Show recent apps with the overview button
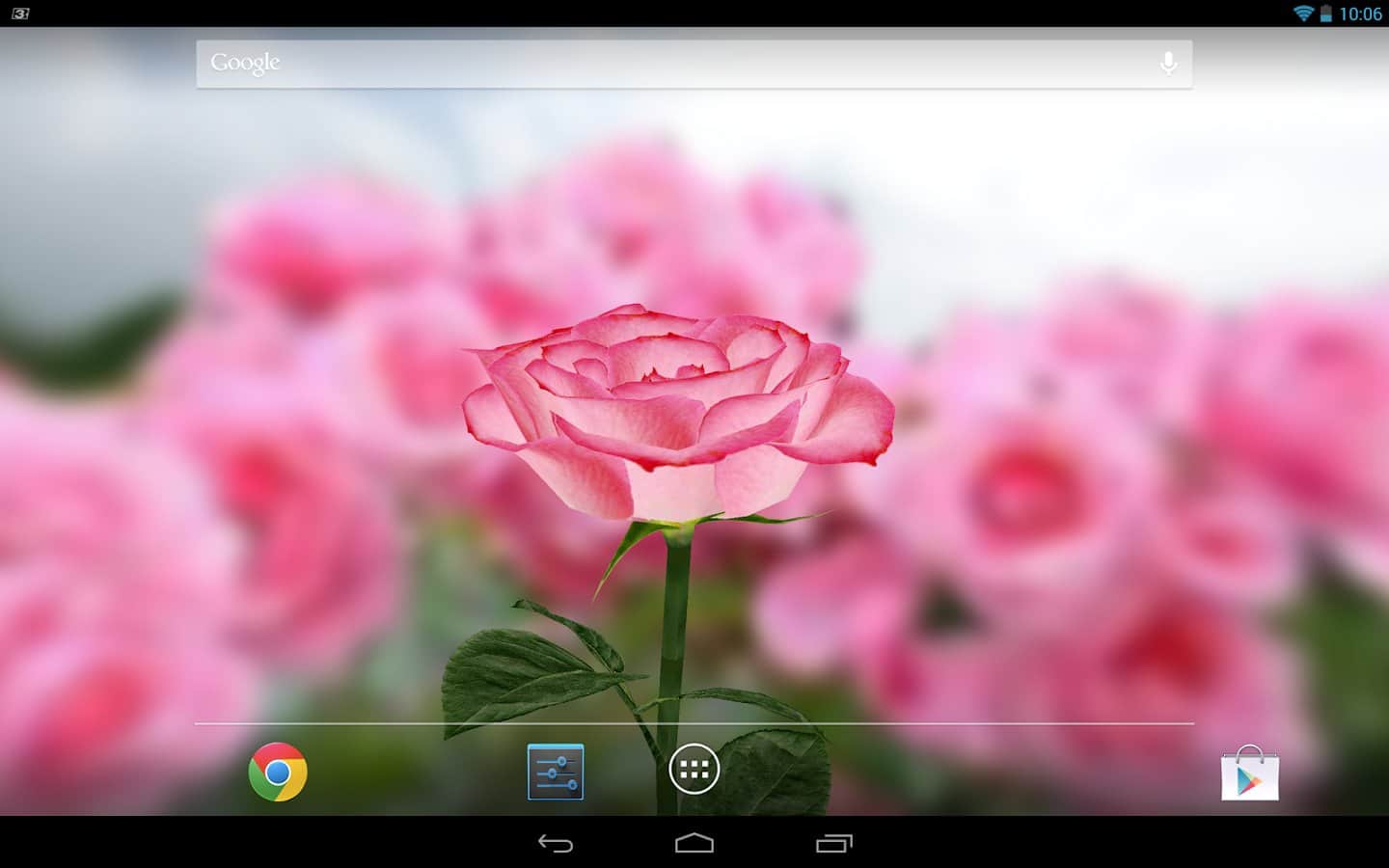Image resolution: width=1389 pixels, height=868 pixels. [834, 843]
